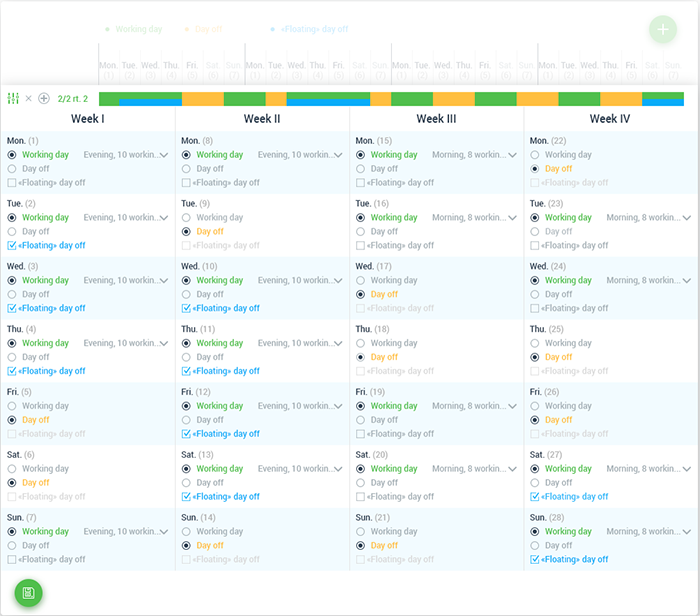This screenshot has width=700, height=616.
Task: Select Day off for Mon. (1)
Action: [x=12, y=169]
